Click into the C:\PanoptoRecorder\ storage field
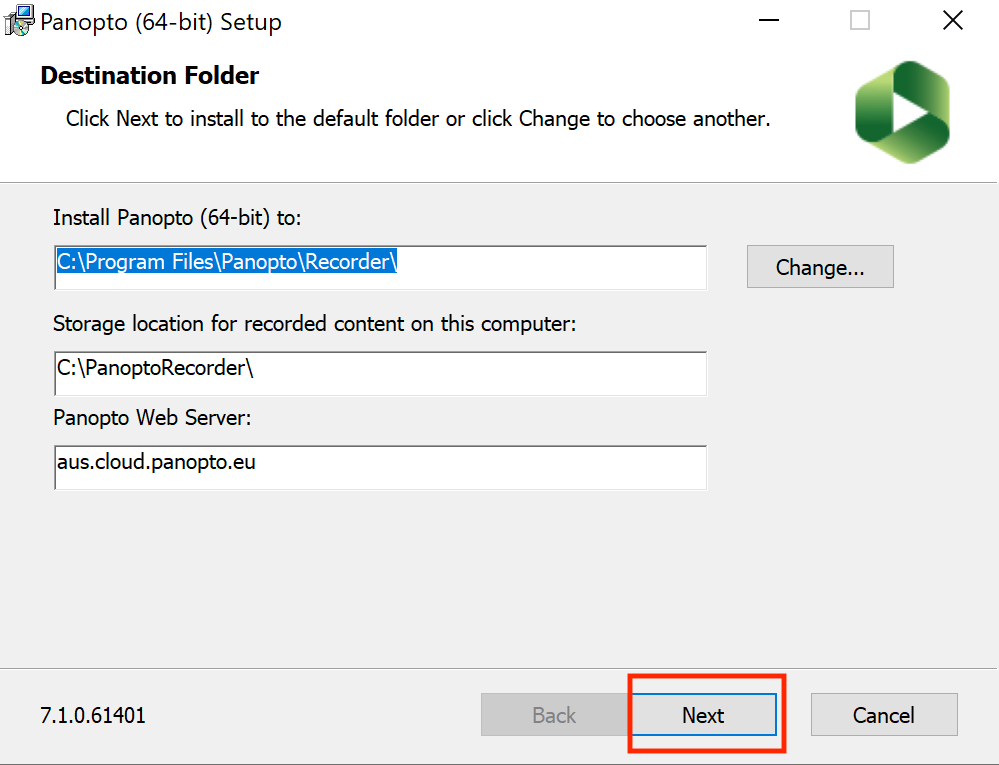This screenshot has height=765, width=999. [x=380, y=373]
